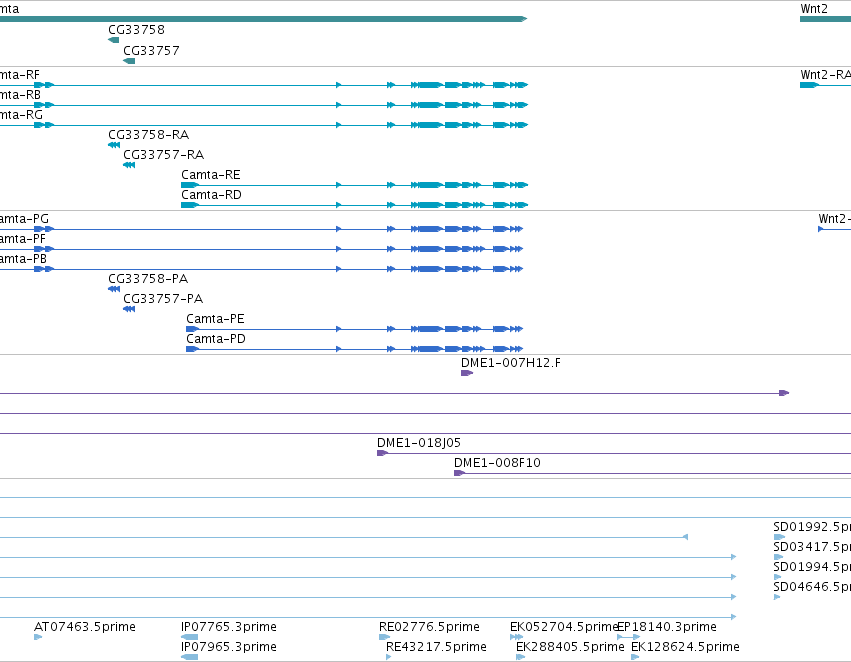The image size is (851, 662).
Task: Click the CG33757-RA transcript glyph
Action: (129, 165)
